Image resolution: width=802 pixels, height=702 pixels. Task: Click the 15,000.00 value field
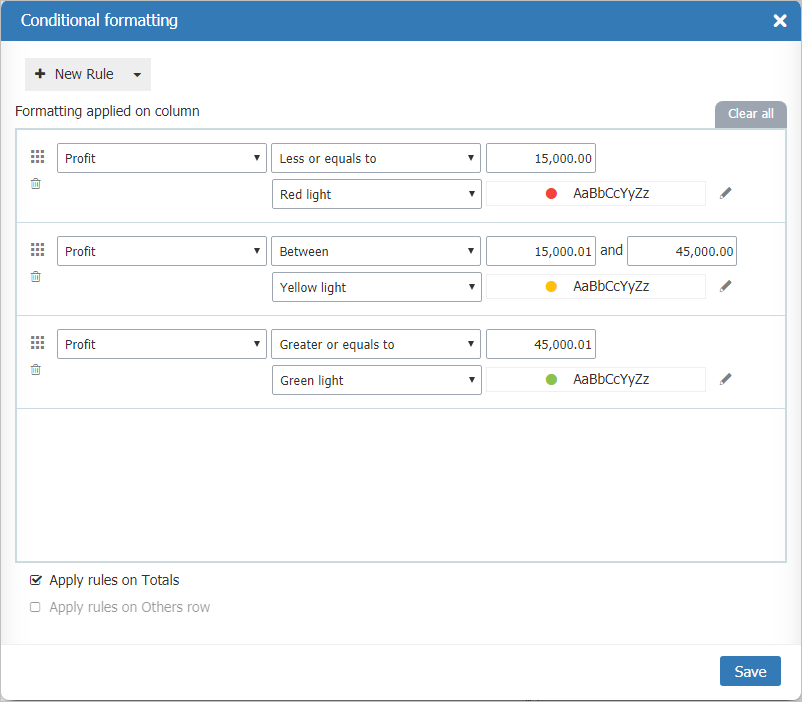(540, 157)
